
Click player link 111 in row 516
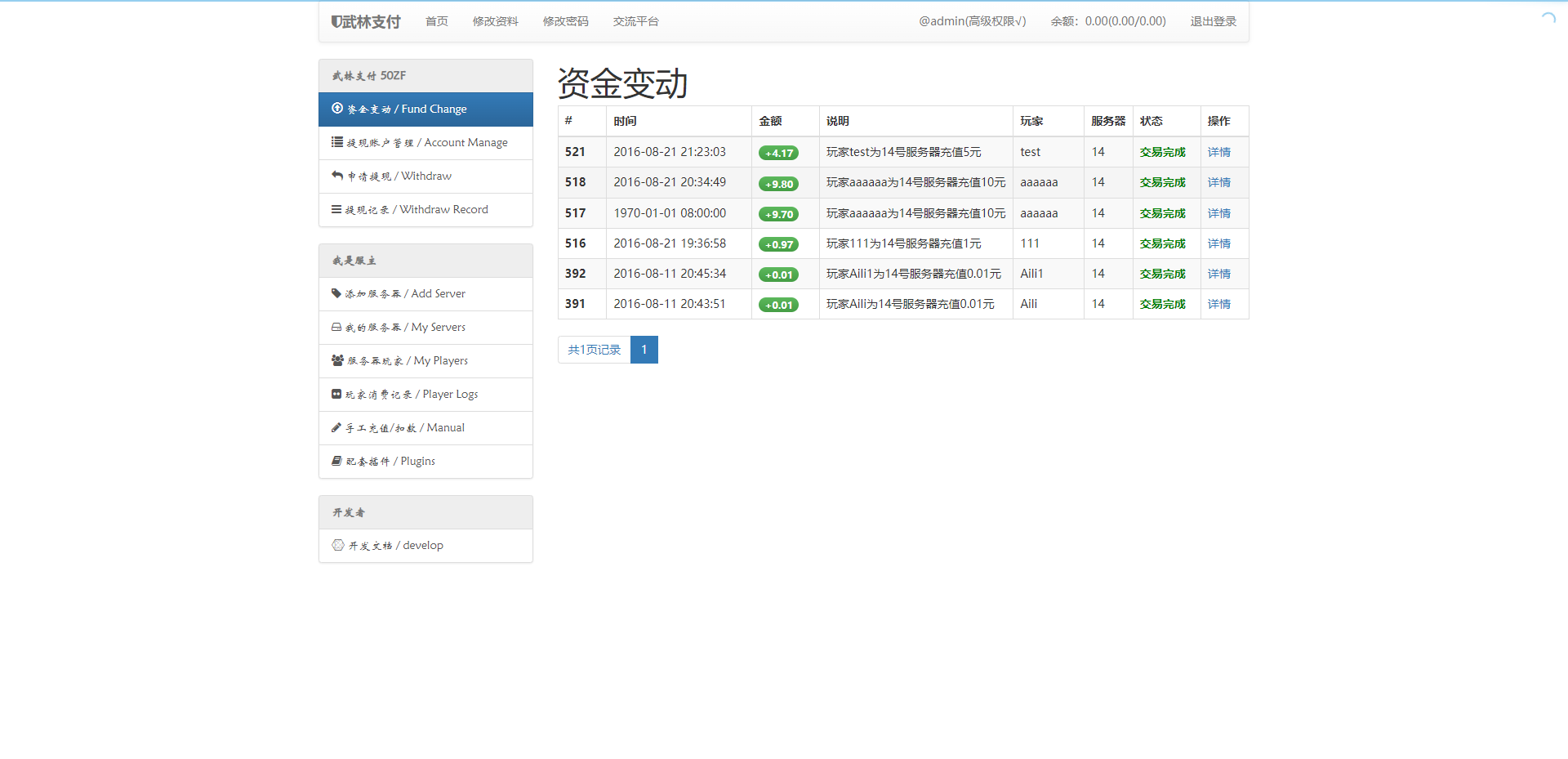pos(1030,243)
